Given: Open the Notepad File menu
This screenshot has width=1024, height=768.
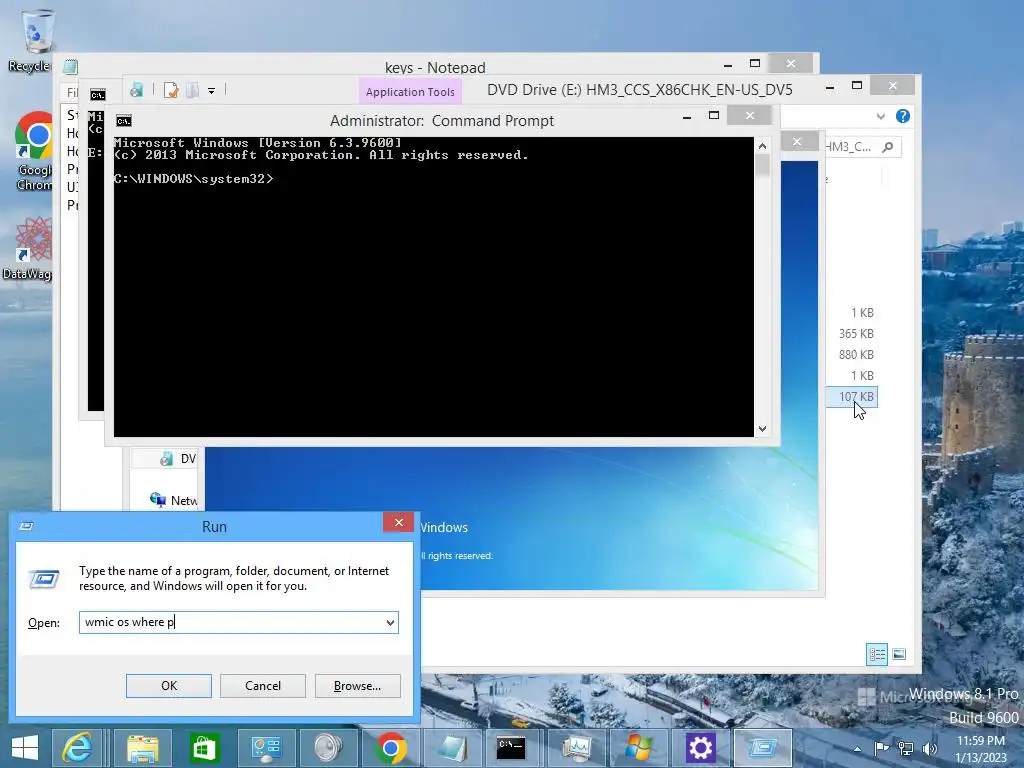Looking at the screenshot, I should click(71, 93).
